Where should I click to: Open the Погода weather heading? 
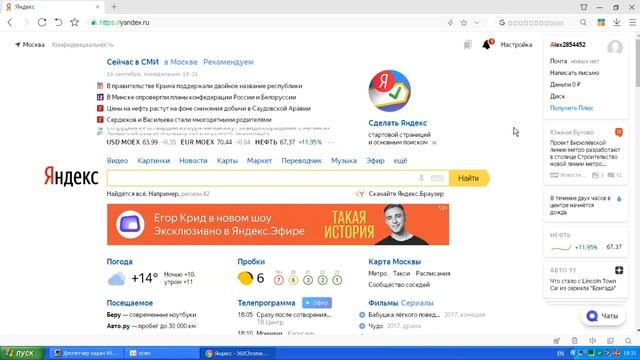click(120, 262)
